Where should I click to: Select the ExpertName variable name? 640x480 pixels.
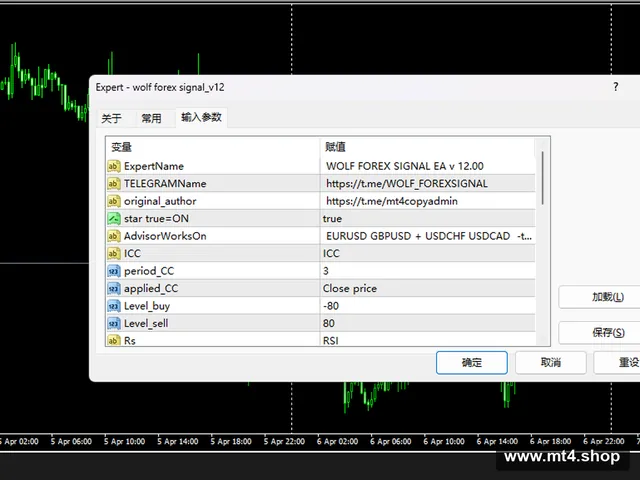coord(154,166)
